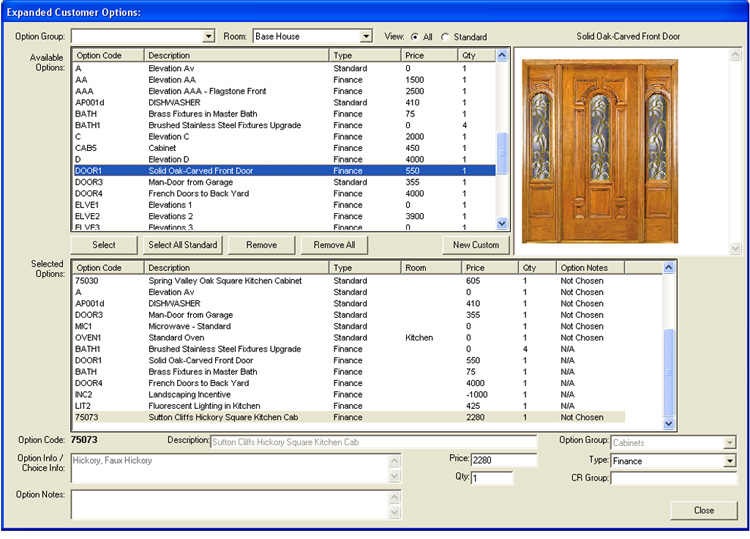Sort Available Options by Price header
The height and width of the screenshot is (539, 750).
pos(430,55)
